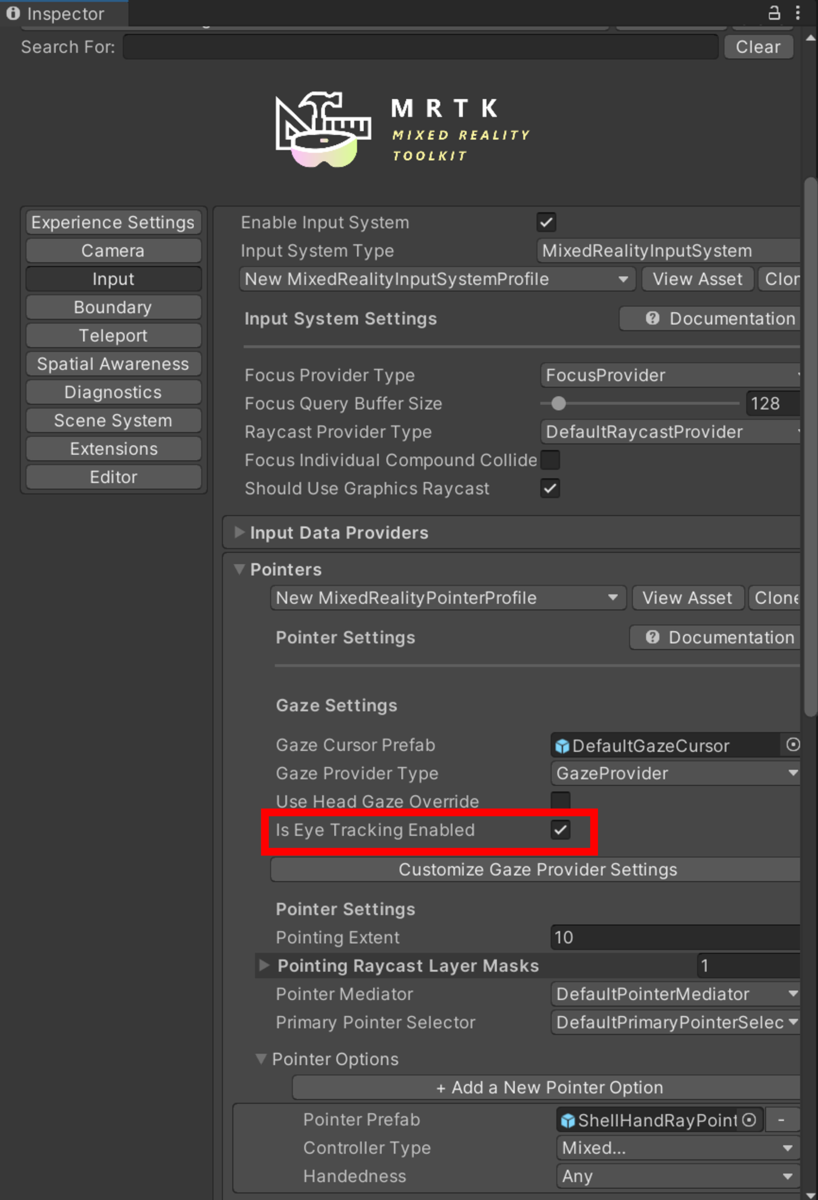Click object picker beside ShellHandRayPointer
Screen dimensions: 818x1200
(x=748, y=1120)
